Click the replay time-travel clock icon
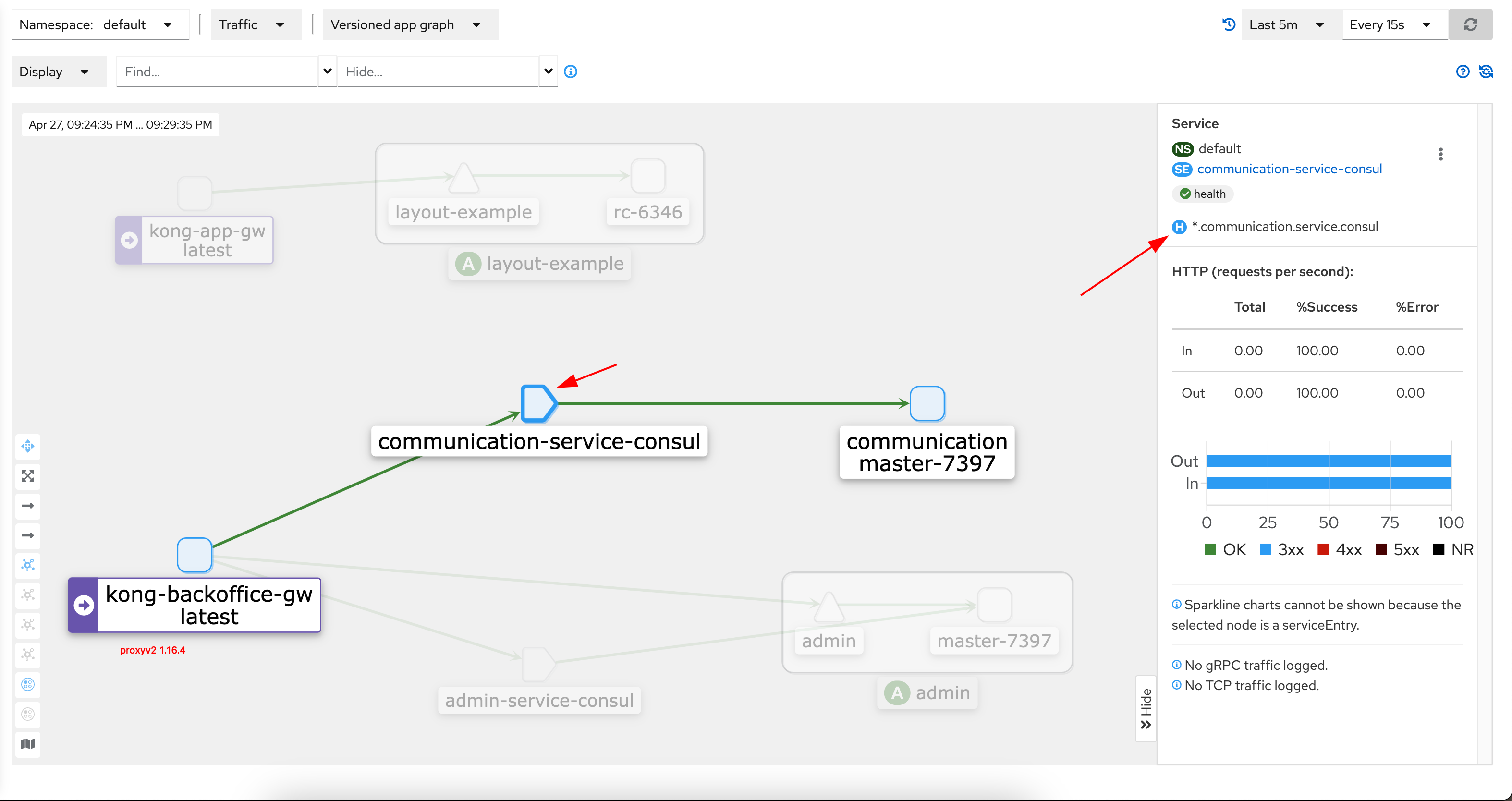The height and width of the screenshot is (801, 1512). coord(1227,24)
